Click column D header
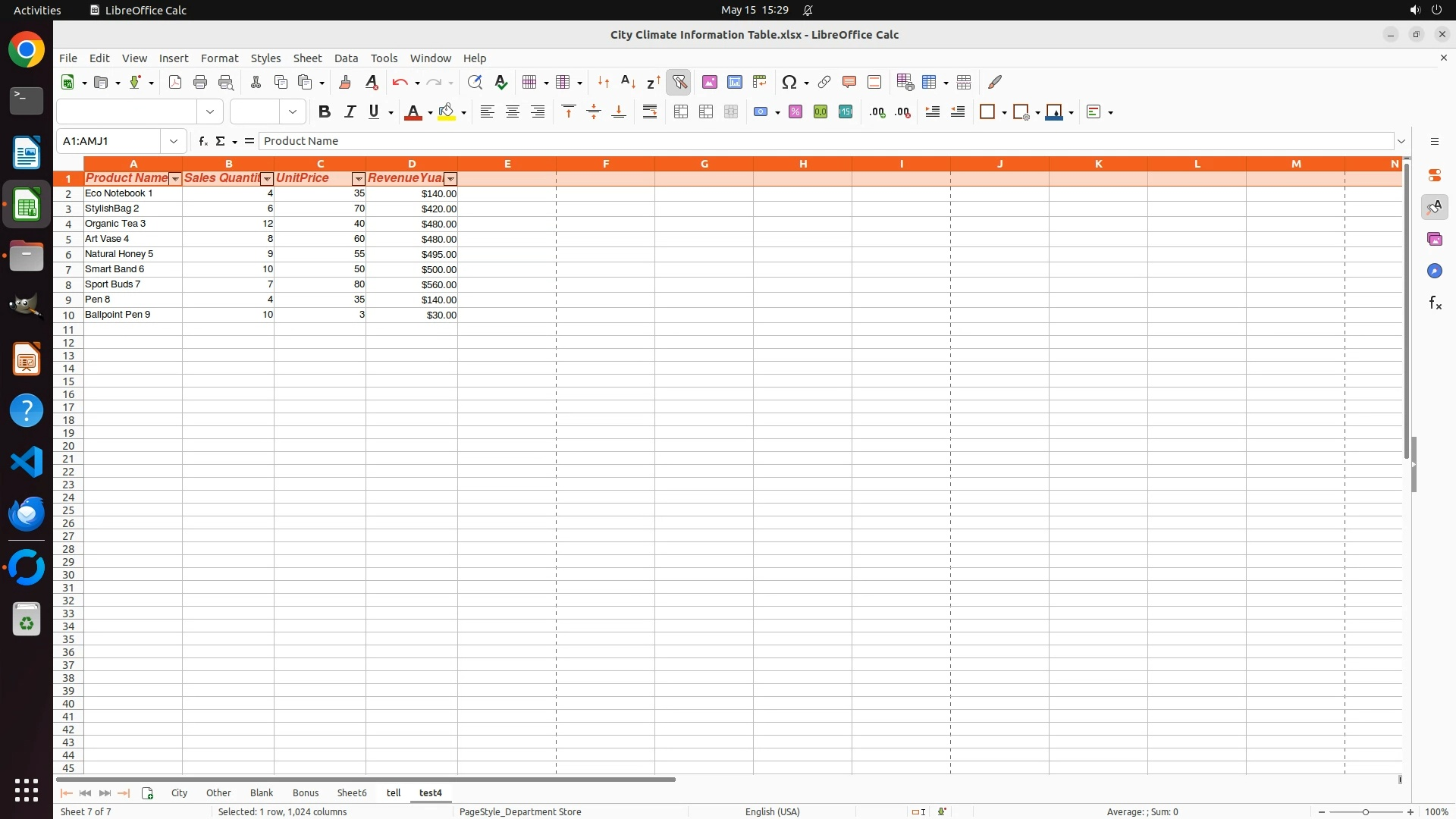Screen dimensions: 1456x819 pos(411,164)
